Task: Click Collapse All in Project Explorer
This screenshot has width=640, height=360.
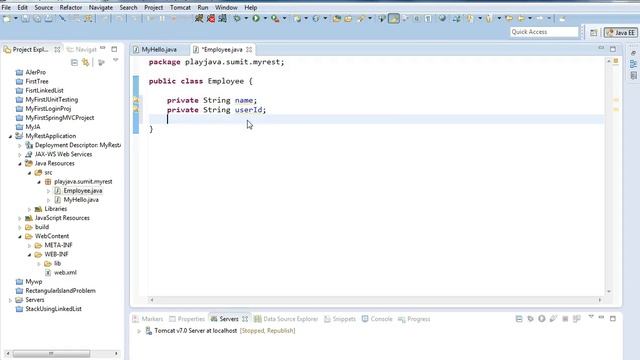Action: (74, 62)
